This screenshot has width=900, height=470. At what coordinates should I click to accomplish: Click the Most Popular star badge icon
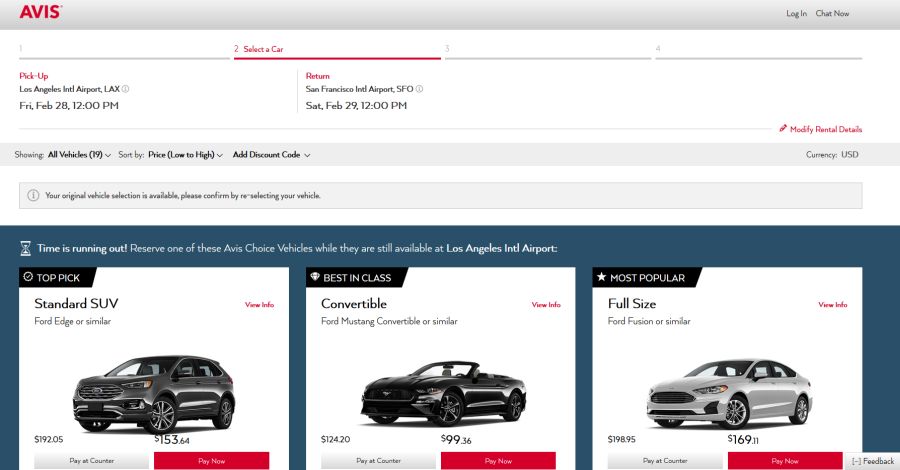click(x=601, y=277)
